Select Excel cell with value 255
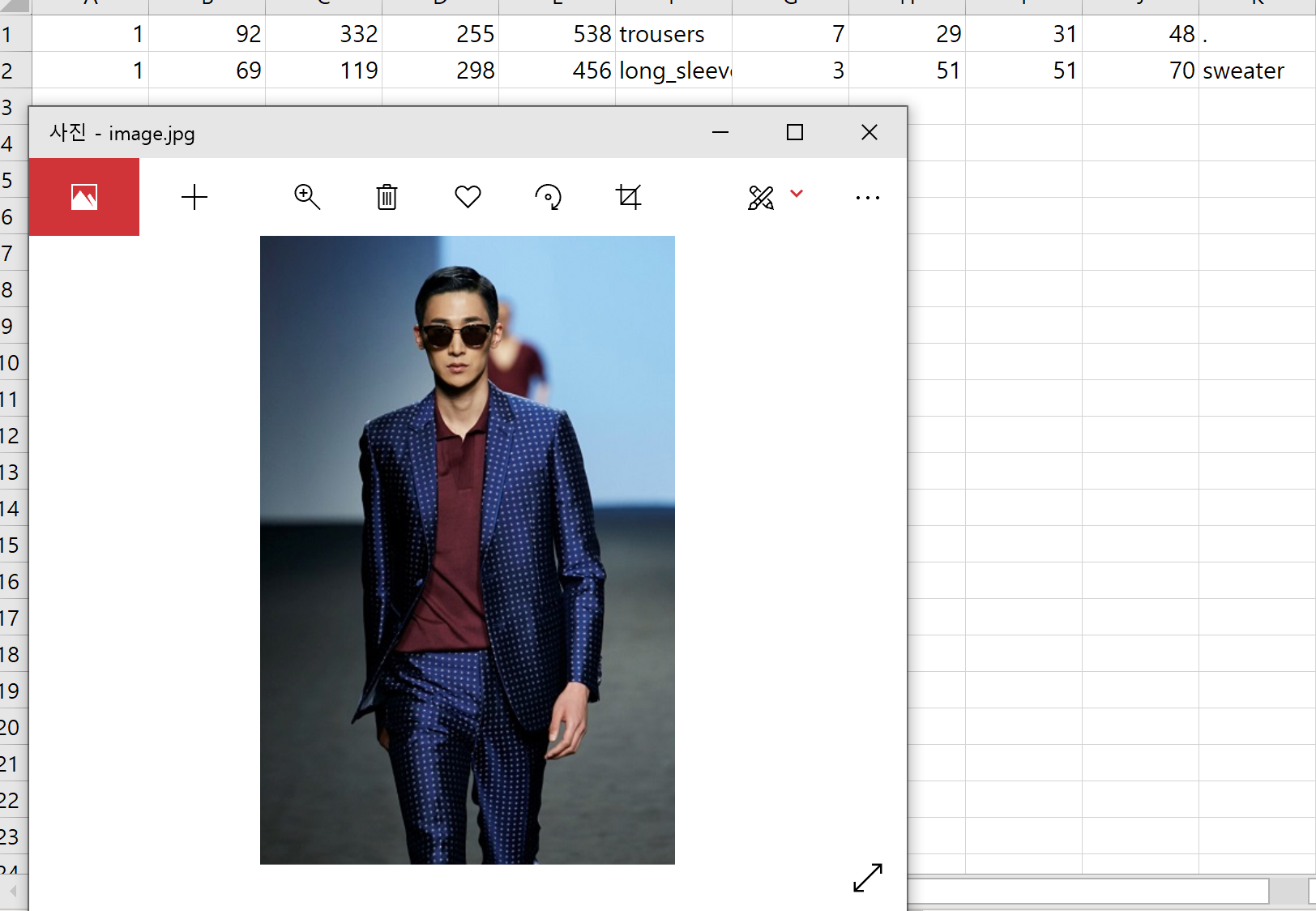1316x911 pixels. [440, 34]
